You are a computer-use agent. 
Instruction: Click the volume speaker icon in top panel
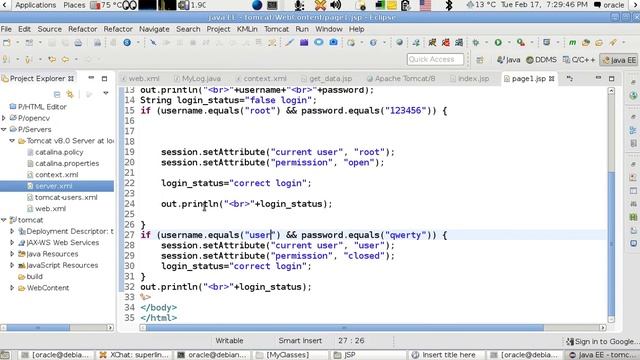(336, 5)
